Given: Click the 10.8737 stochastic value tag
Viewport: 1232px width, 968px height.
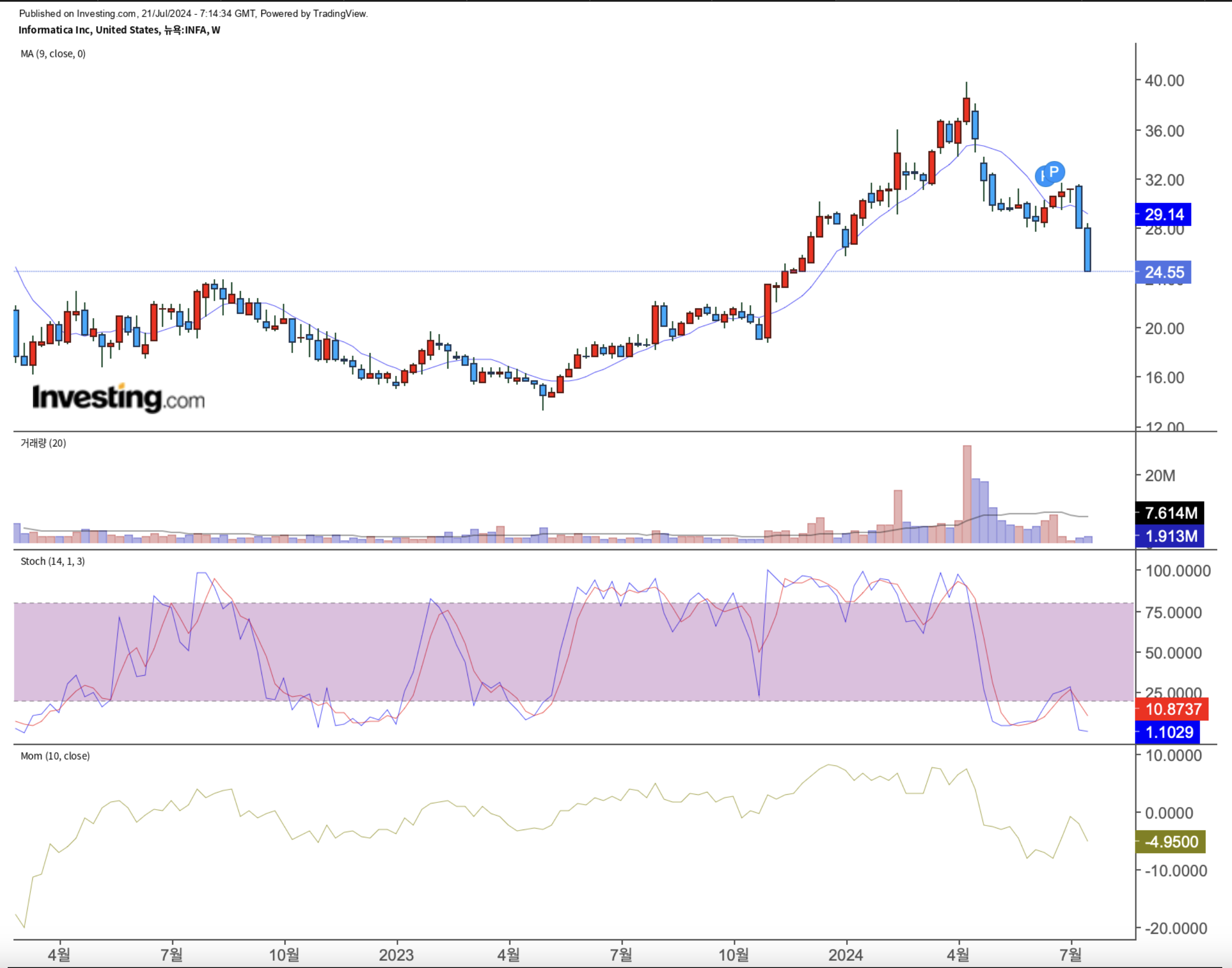Looking at the screenshot, I should (x=1173, y=709).
